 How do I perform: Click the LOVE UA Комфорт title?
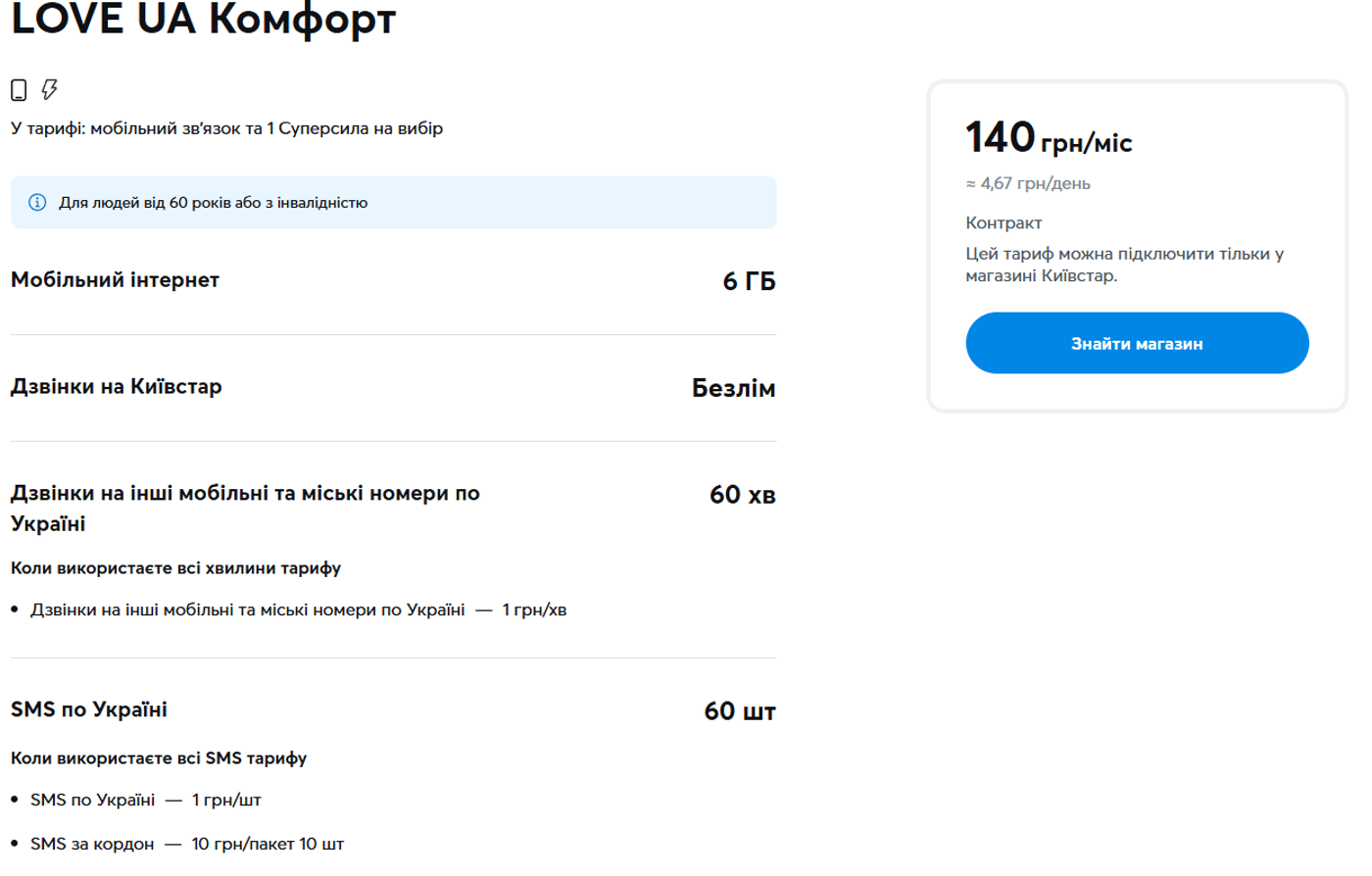pos(203,20)
